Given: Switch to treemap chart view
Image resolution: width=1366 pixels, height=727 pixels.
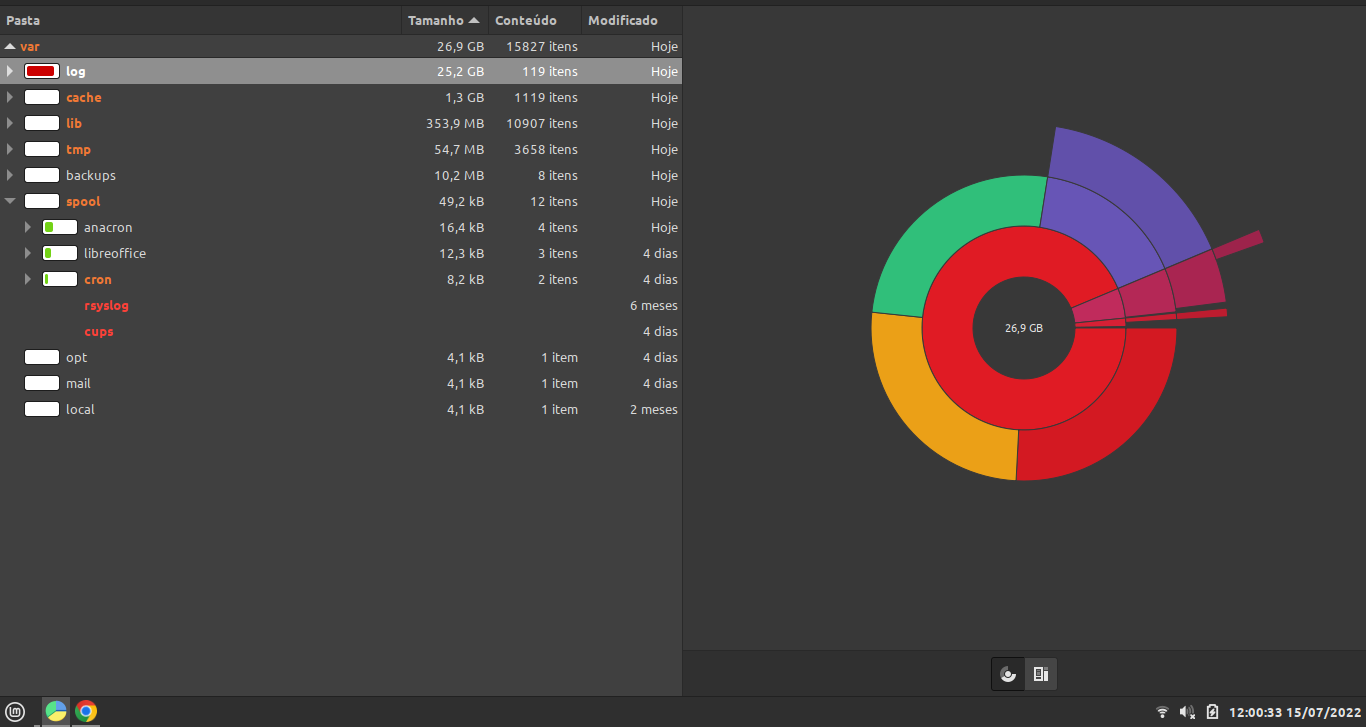Looking at the screenshot, I should pyautogui.click(x=1040, y=674).
